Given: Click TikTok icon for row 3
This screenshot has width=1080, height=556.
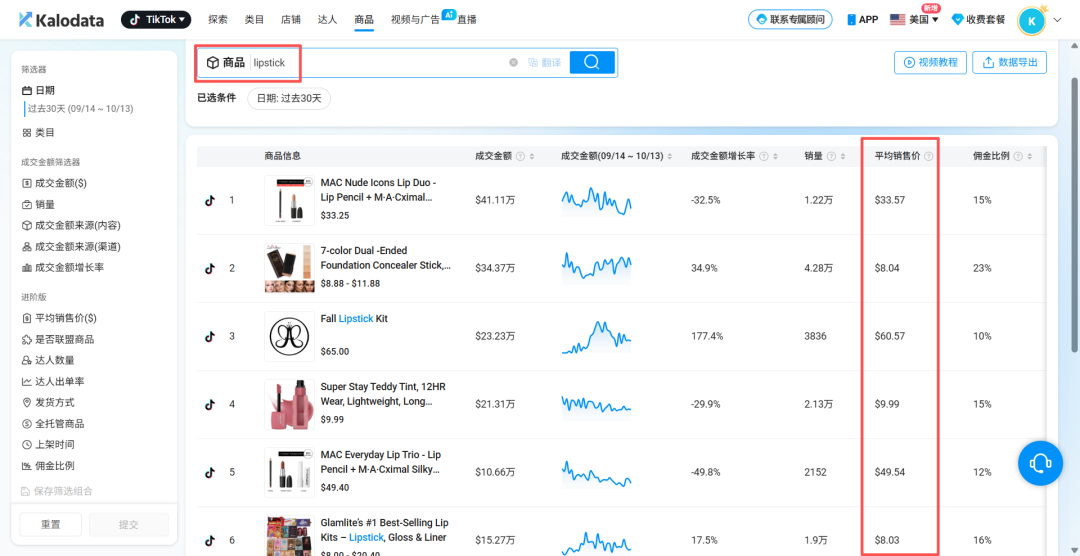Looking at the screenshot, I should point(210,336).
